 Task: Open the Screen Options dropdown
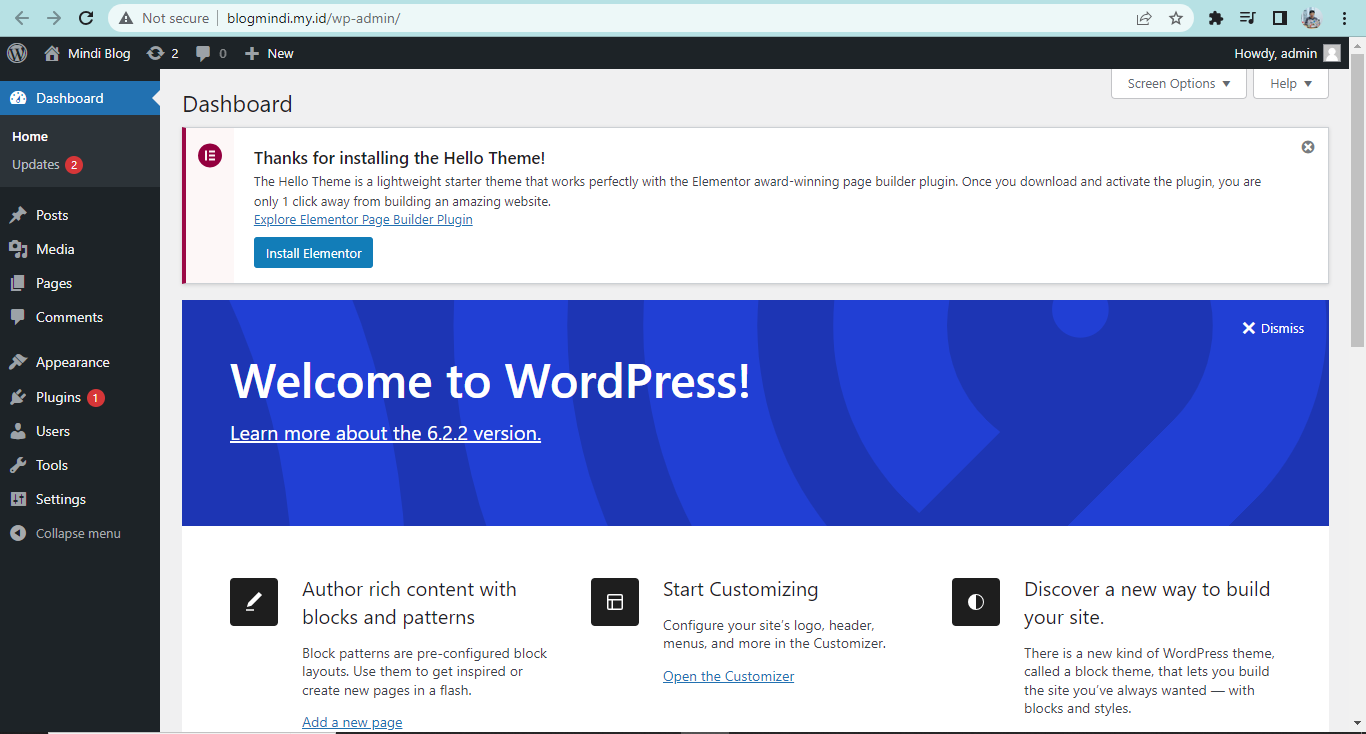pyautogui.click(x=1178, y=83)
